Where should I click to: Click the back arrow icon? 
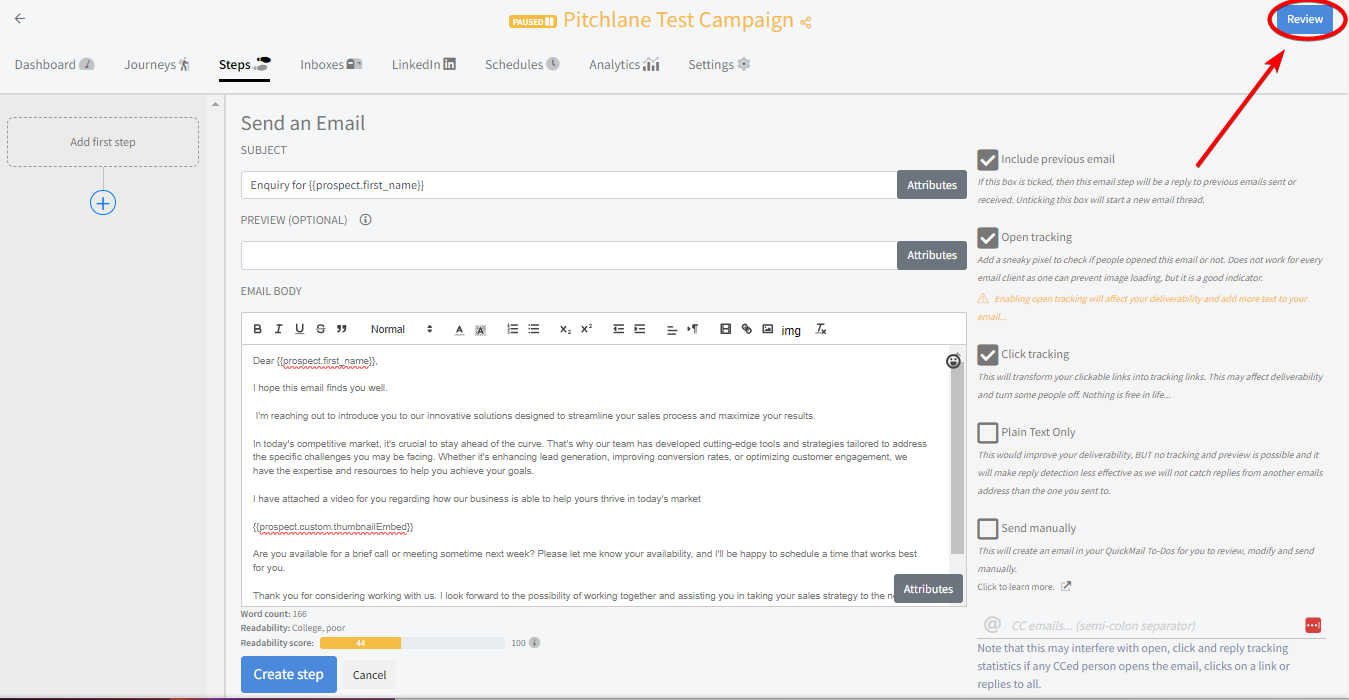tap(20, 19)
